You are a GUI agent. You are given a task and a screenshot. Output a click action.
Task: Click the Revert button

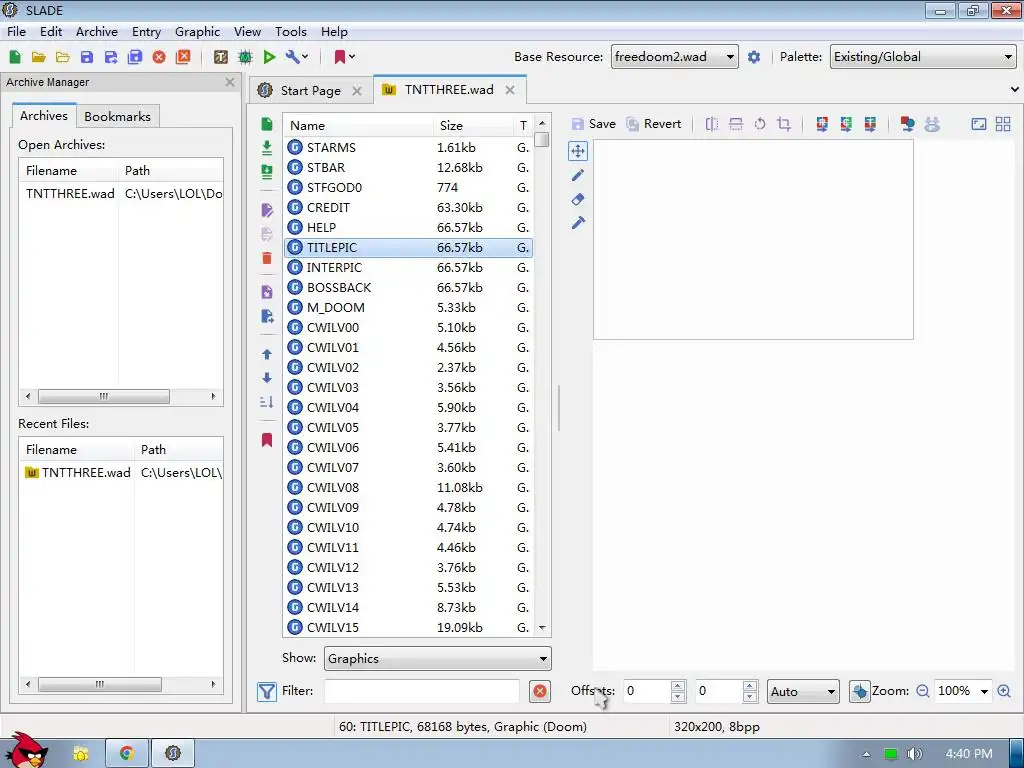(x=654, y=124)
